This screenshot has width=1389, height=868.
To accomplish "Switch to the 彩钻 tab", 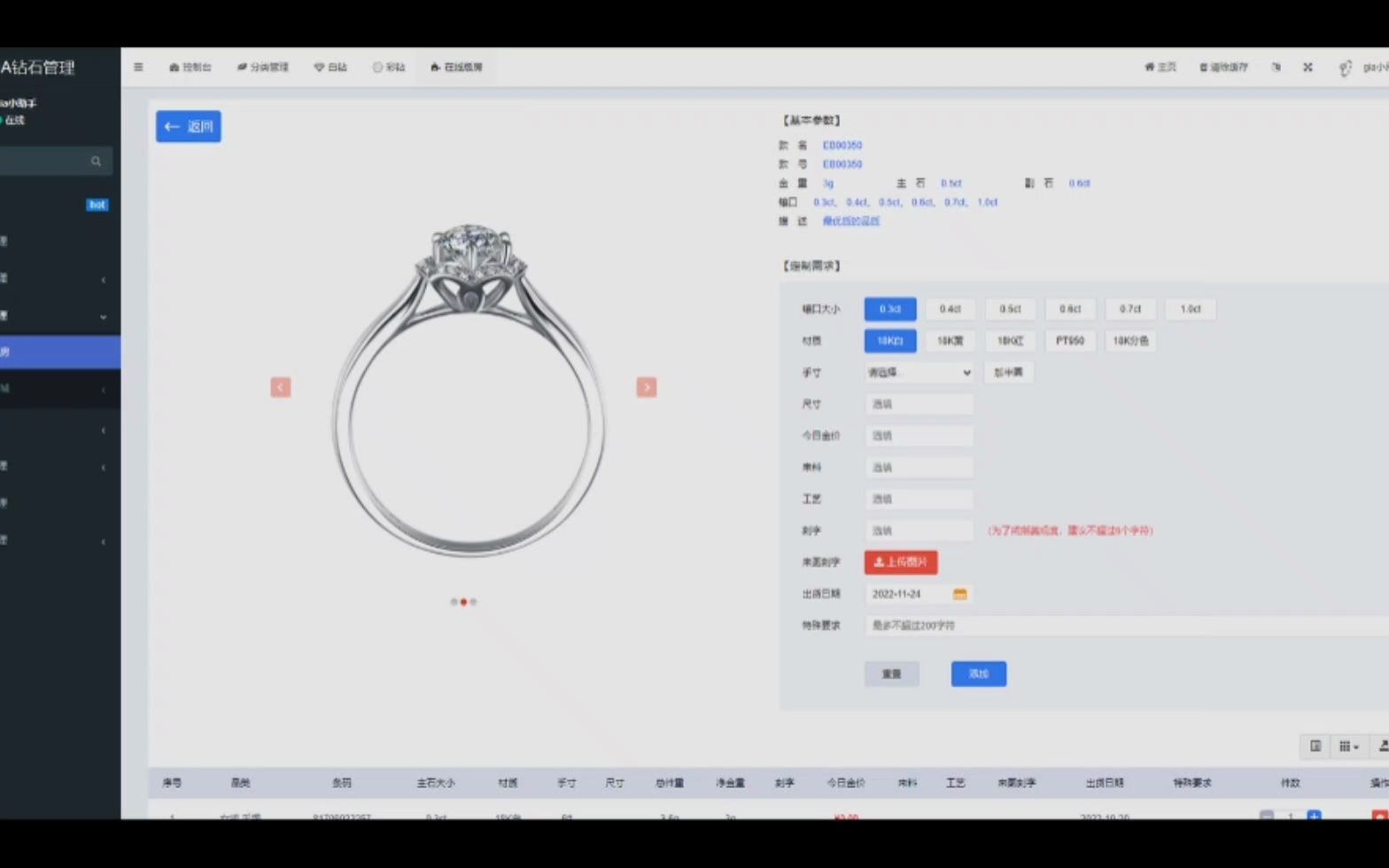I will click(389, 67).
